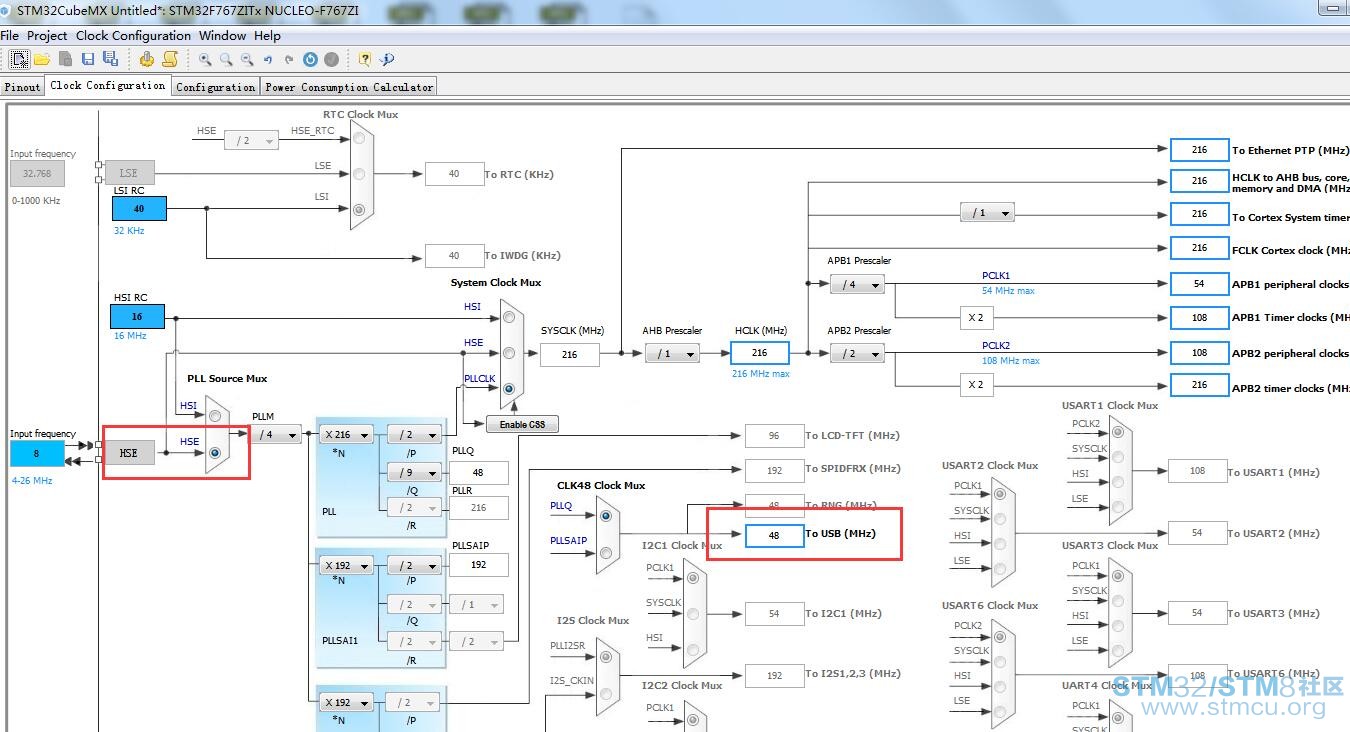The width and height of the screenshot is (1350, 732).
Task: Click the HCLK (MHz) value field
Action: coord(760,353)
